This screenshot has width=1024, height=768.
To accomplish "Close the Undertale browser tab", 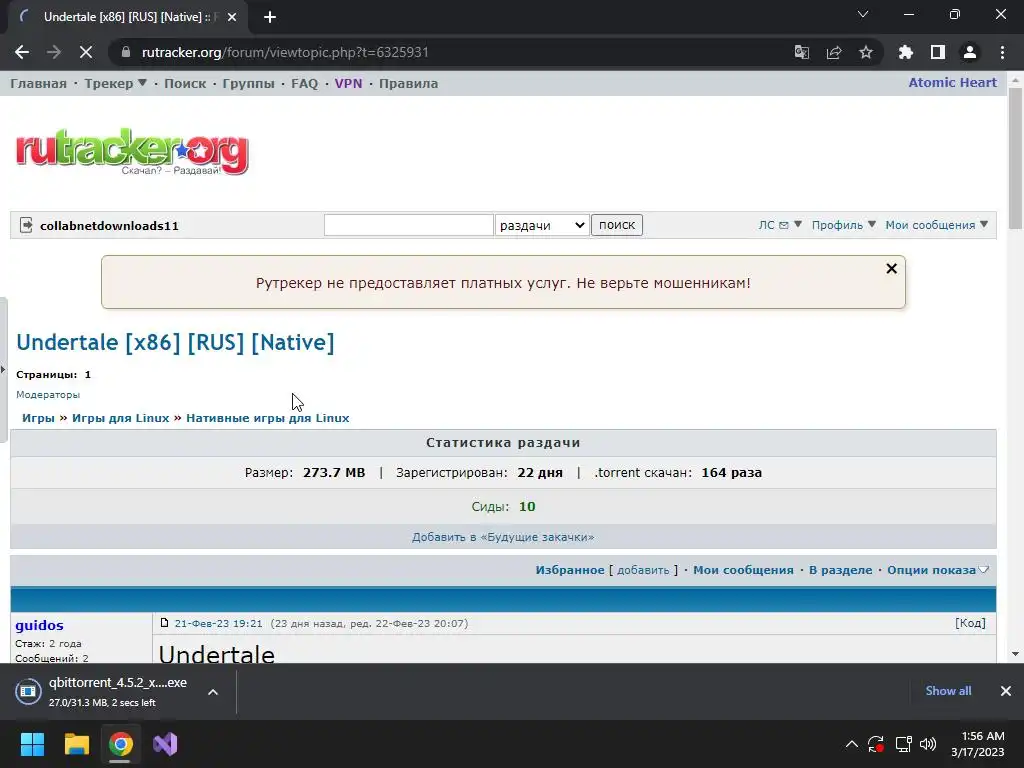I will click(232, 17).
